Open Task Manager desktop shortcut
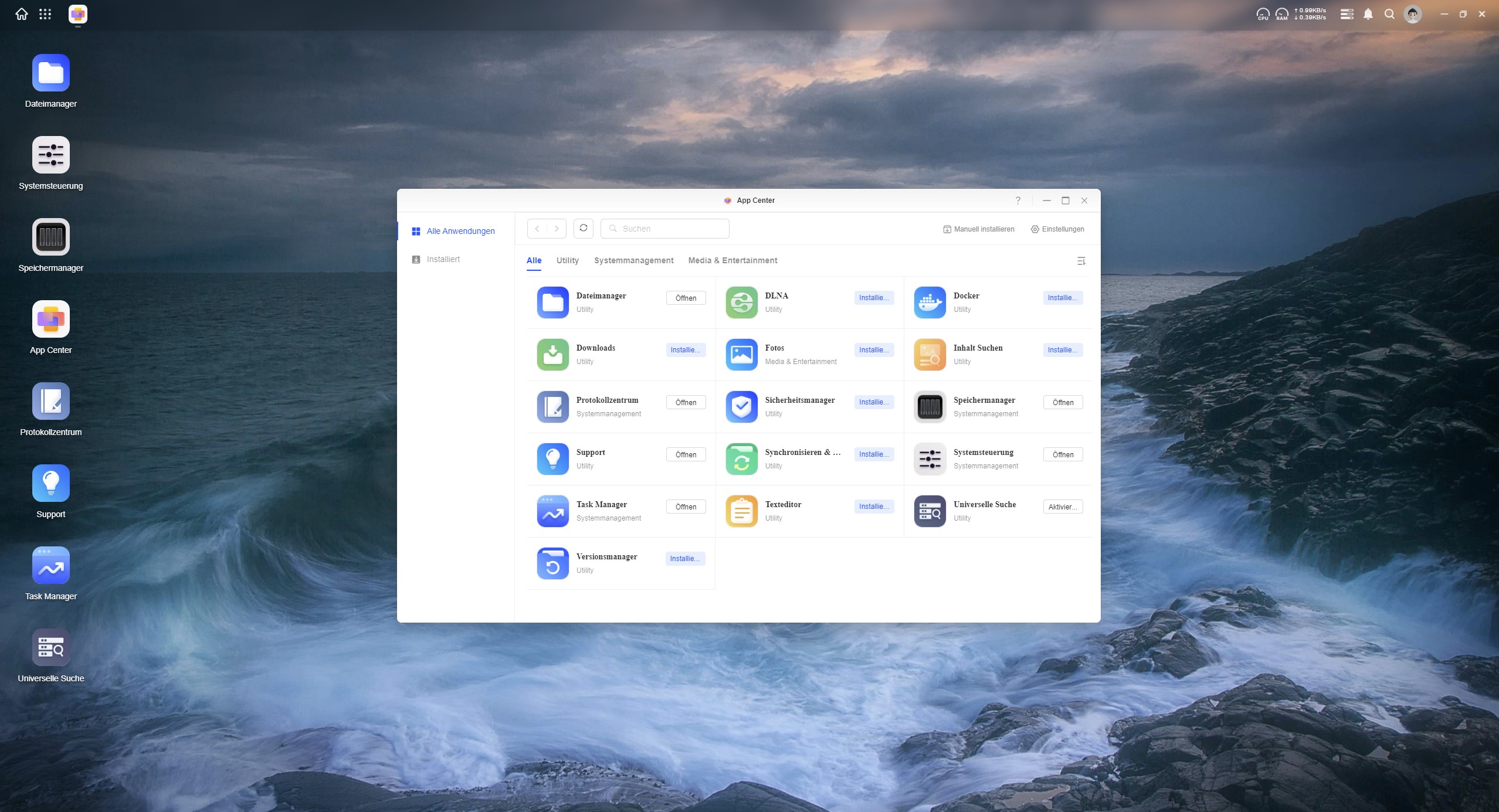 click(x=51, y=566)
